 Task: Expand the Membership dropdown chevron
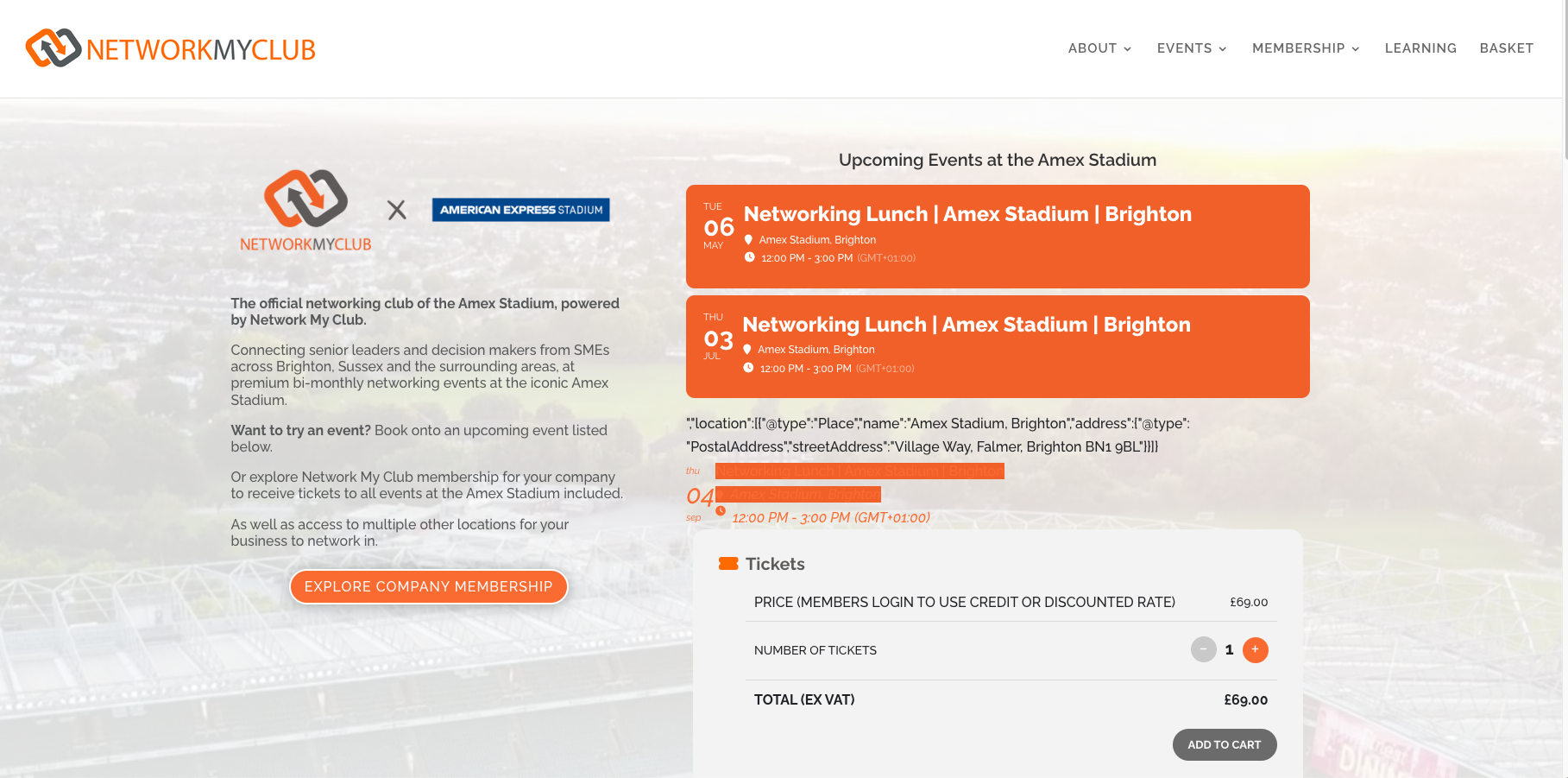click(1356, 49)
